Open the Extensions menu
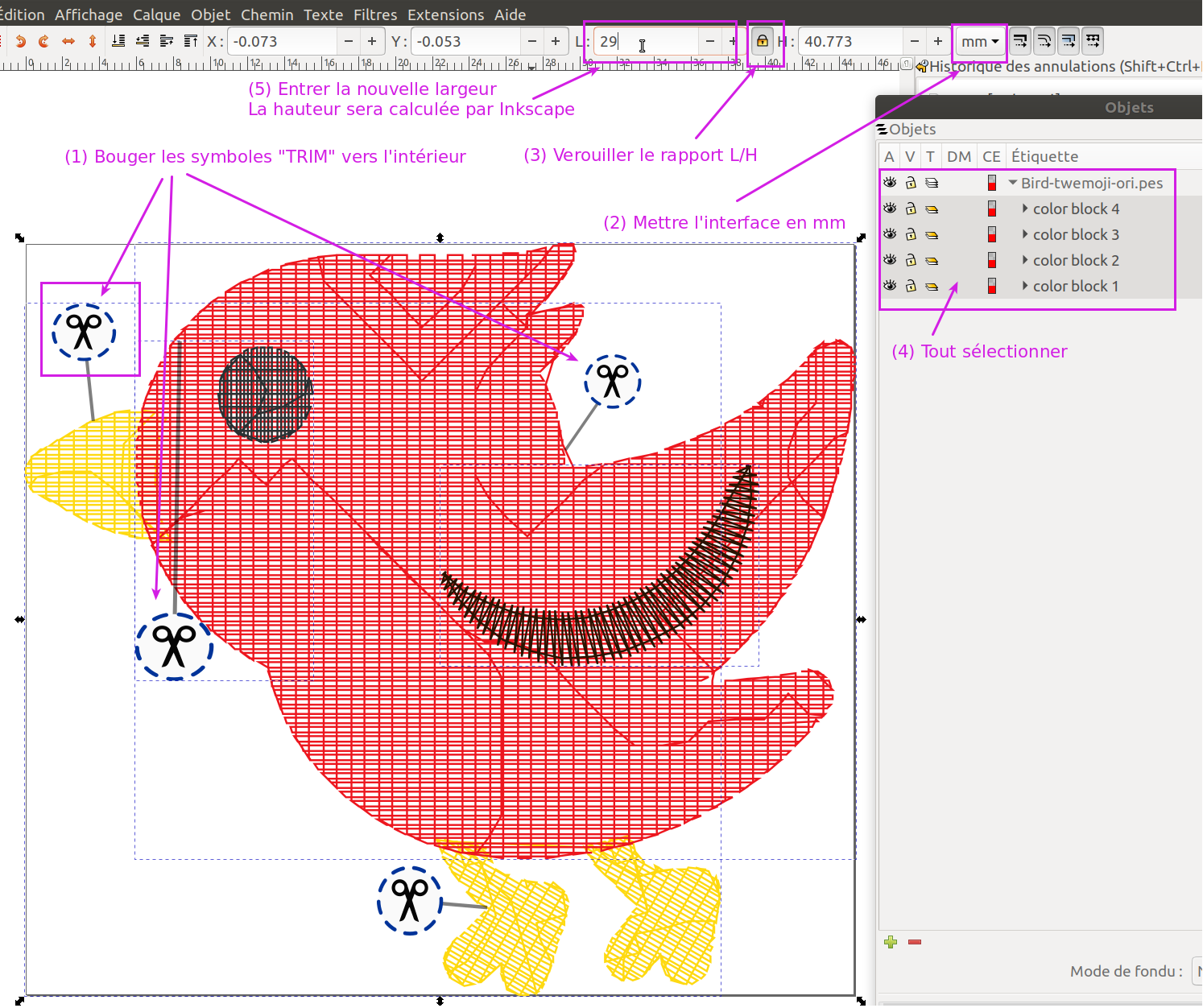Screen dimensions: 1203x1008 pyautogui.click(x=446, y=14)
